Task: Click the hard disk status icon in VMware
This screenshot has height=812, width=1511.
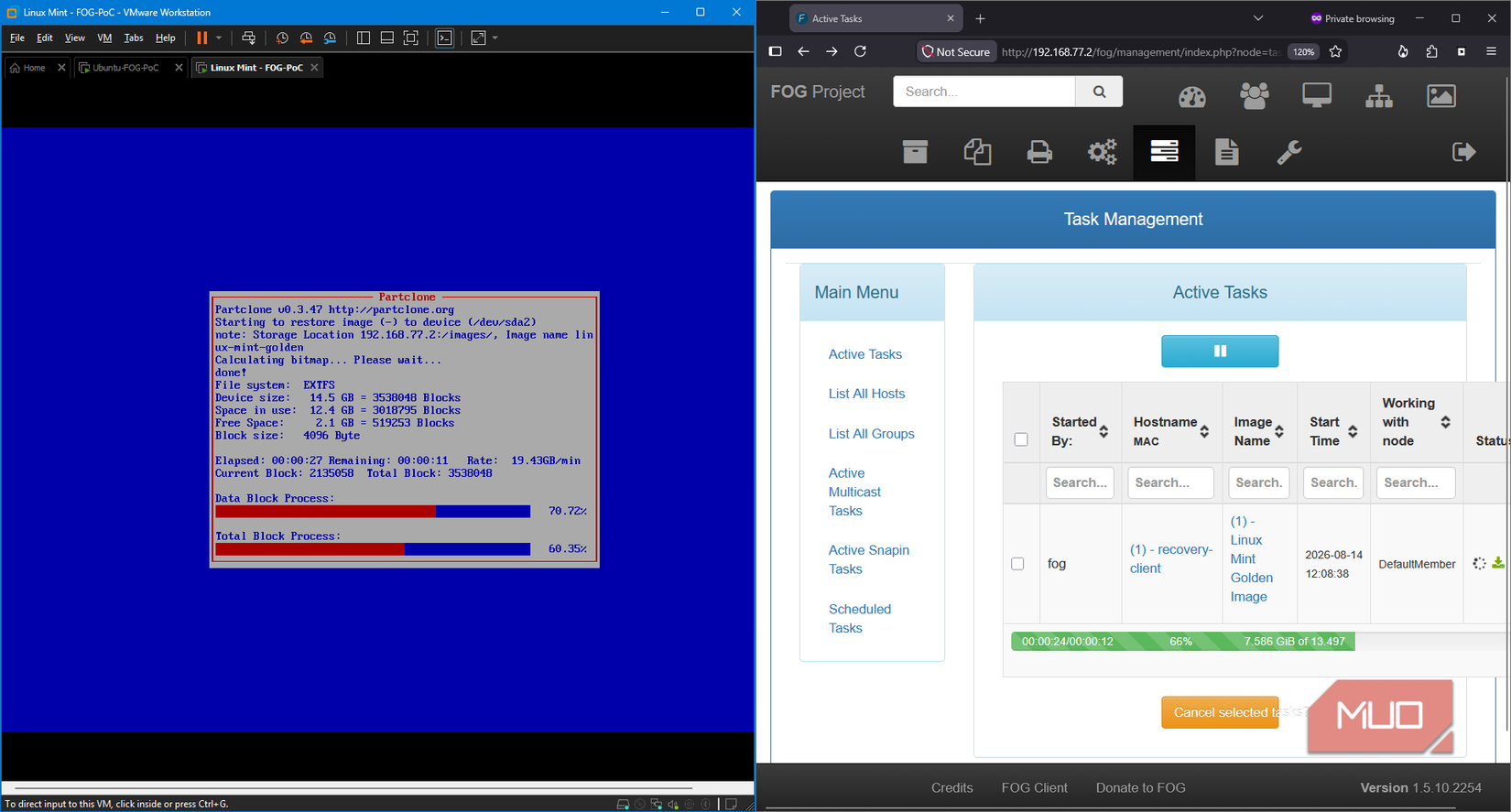Action: [x=623, y=804]
